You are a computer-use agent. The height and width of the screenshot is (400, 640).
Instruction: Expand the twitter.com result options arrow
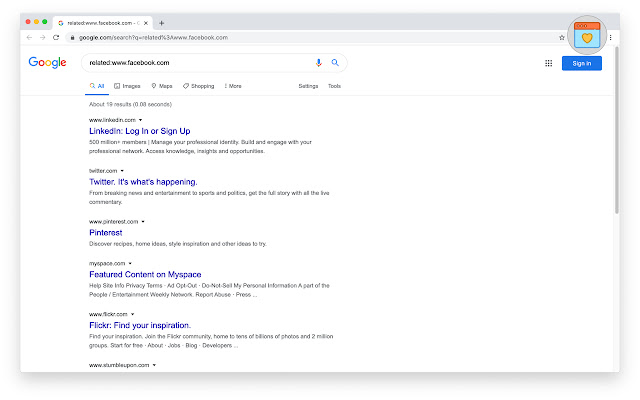(123, 171)
